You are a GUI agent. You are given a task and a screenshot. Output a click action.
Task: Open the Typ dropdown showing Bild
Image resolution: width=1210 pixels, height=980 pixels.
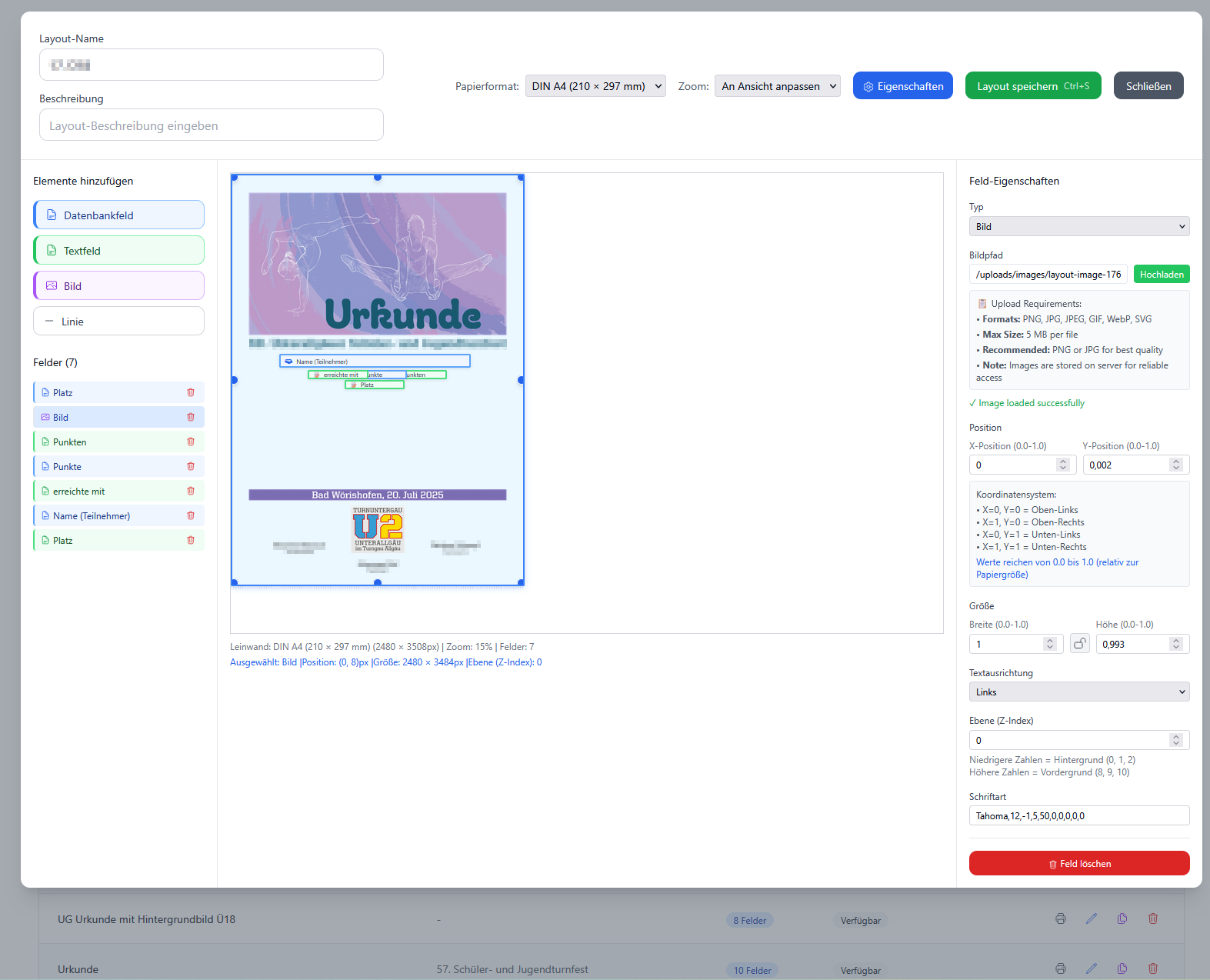pos(1079,226)
